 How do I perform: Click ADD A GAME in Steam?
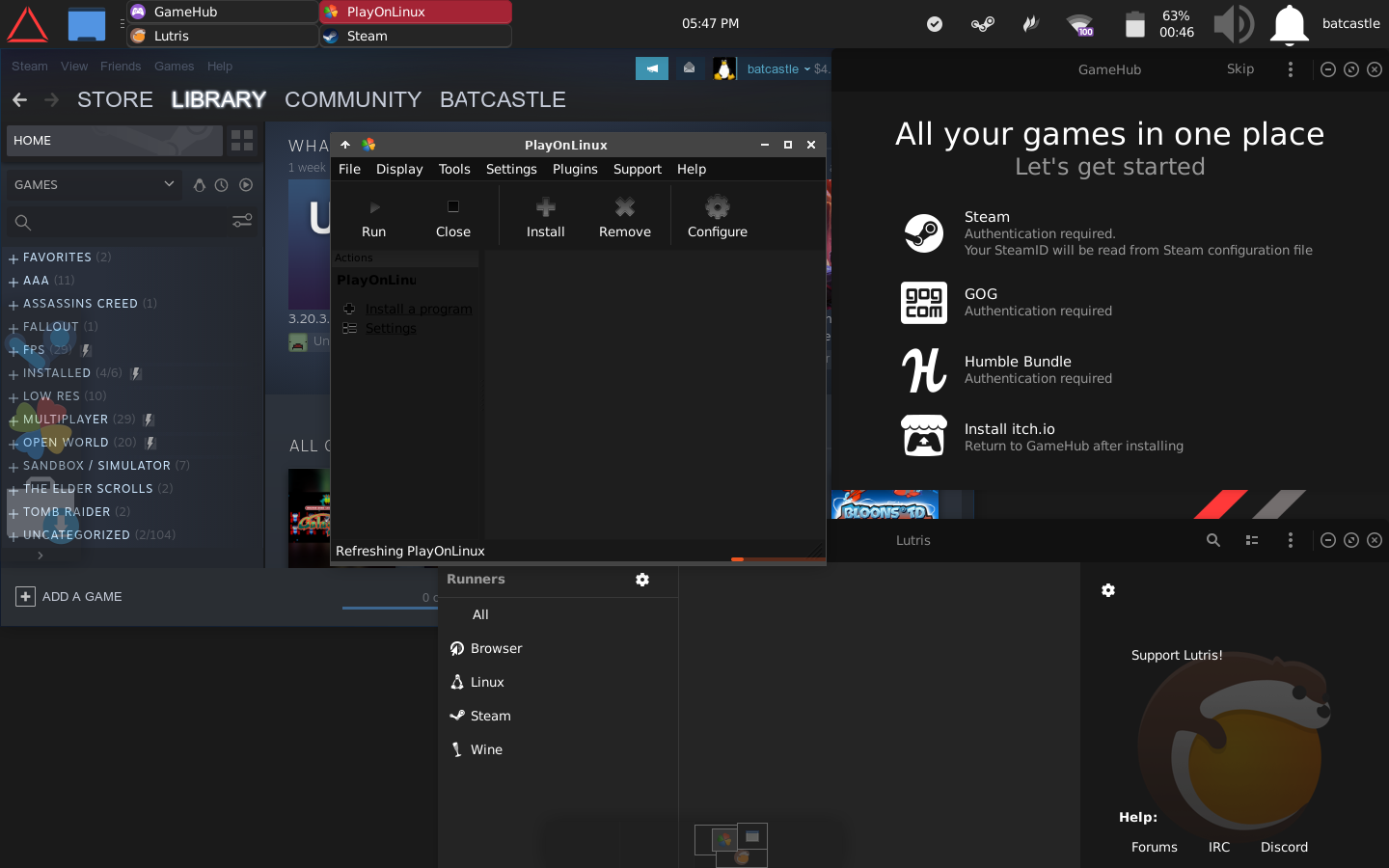69,597
